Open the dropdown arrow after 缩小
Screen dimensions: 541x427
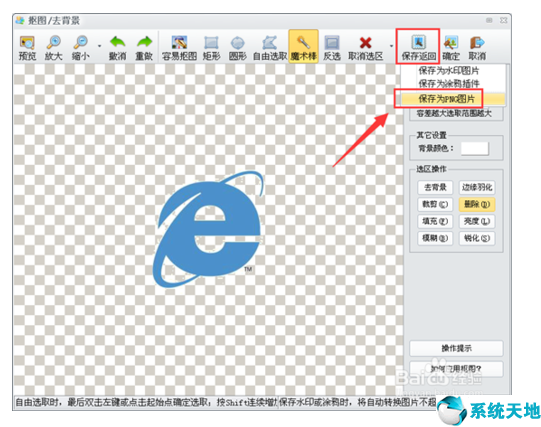point(99,46)
